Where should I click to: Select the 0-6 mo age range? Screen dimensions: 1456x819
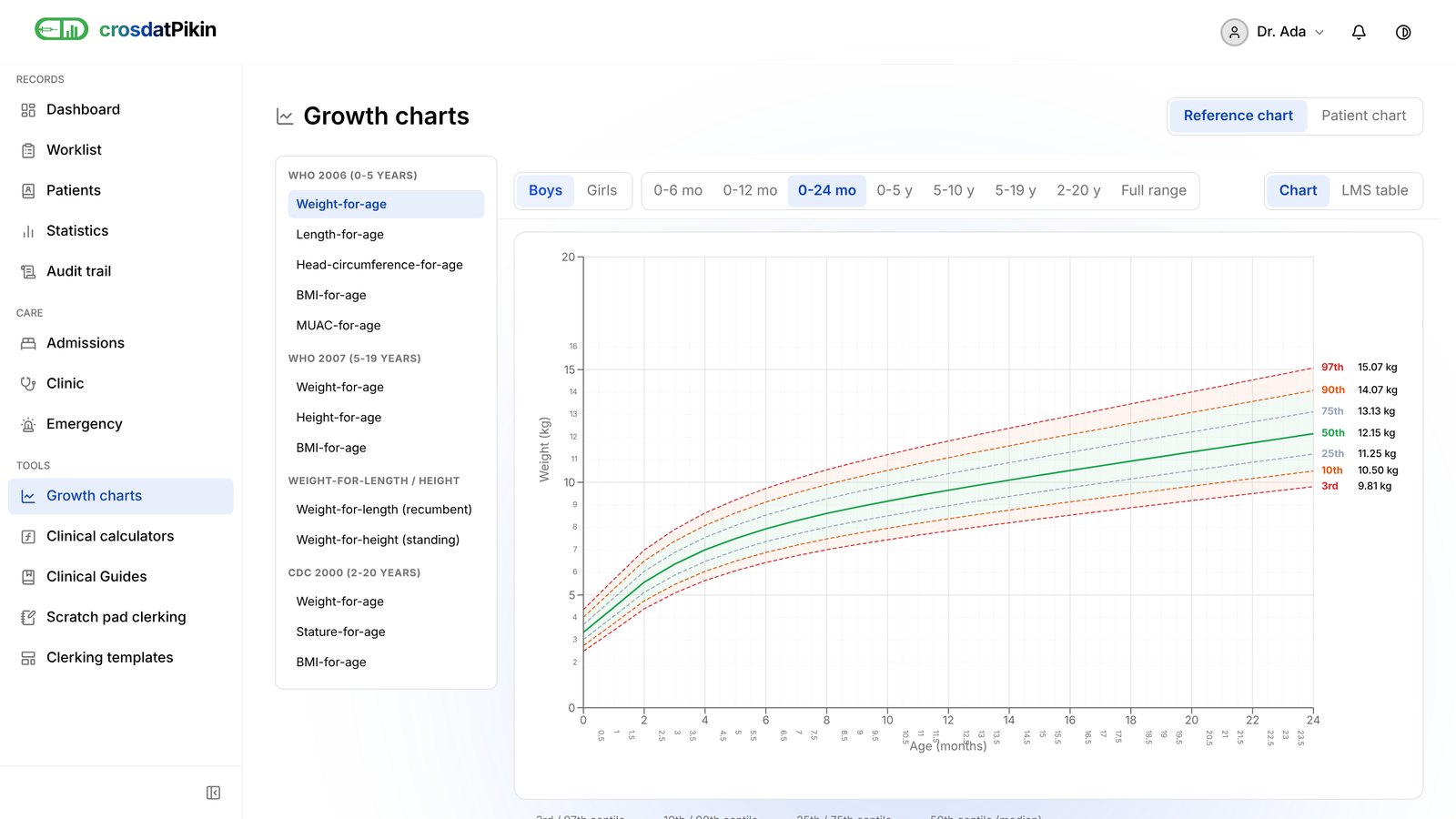[678, 190]
